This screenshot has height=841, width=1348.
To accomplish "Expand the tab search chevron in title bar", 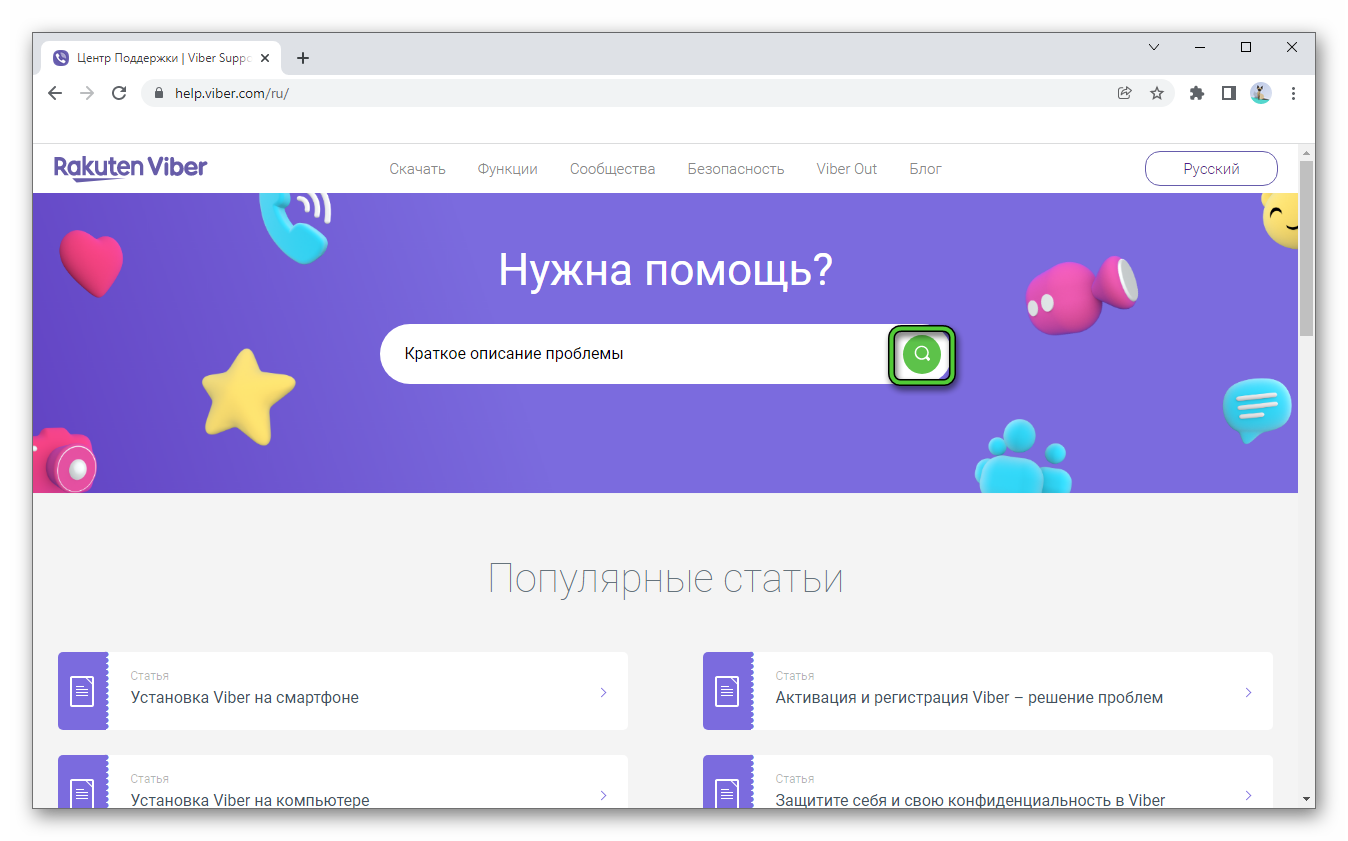I will click(1154, 47).
